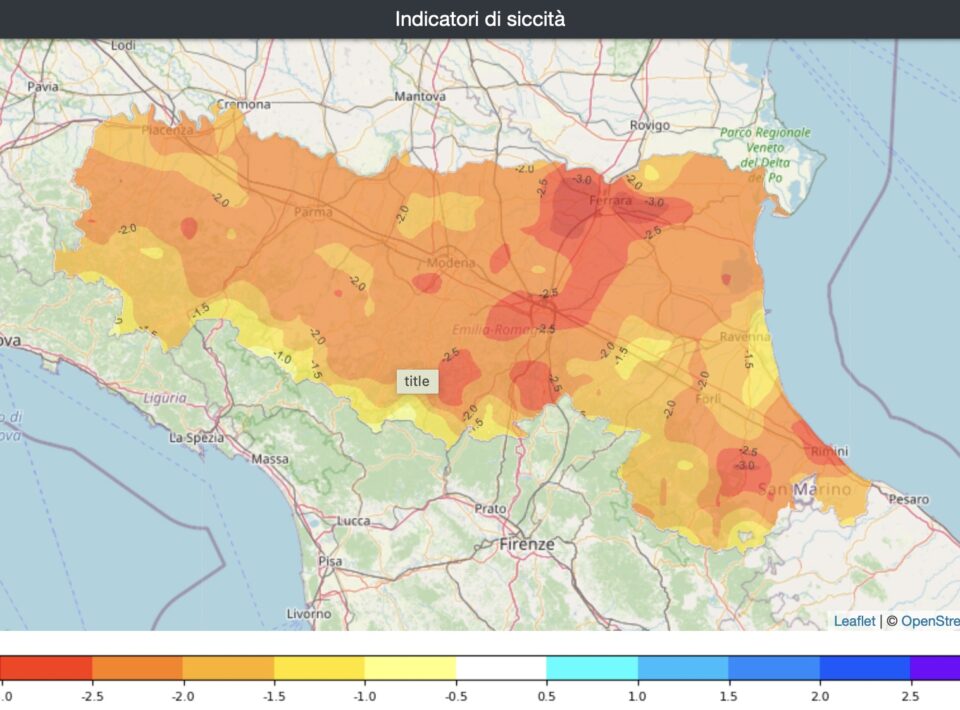Click the white legend swatch between -0.5 and 0.5
The width and height of the screenshot is (960, 710).
point(501,667)
